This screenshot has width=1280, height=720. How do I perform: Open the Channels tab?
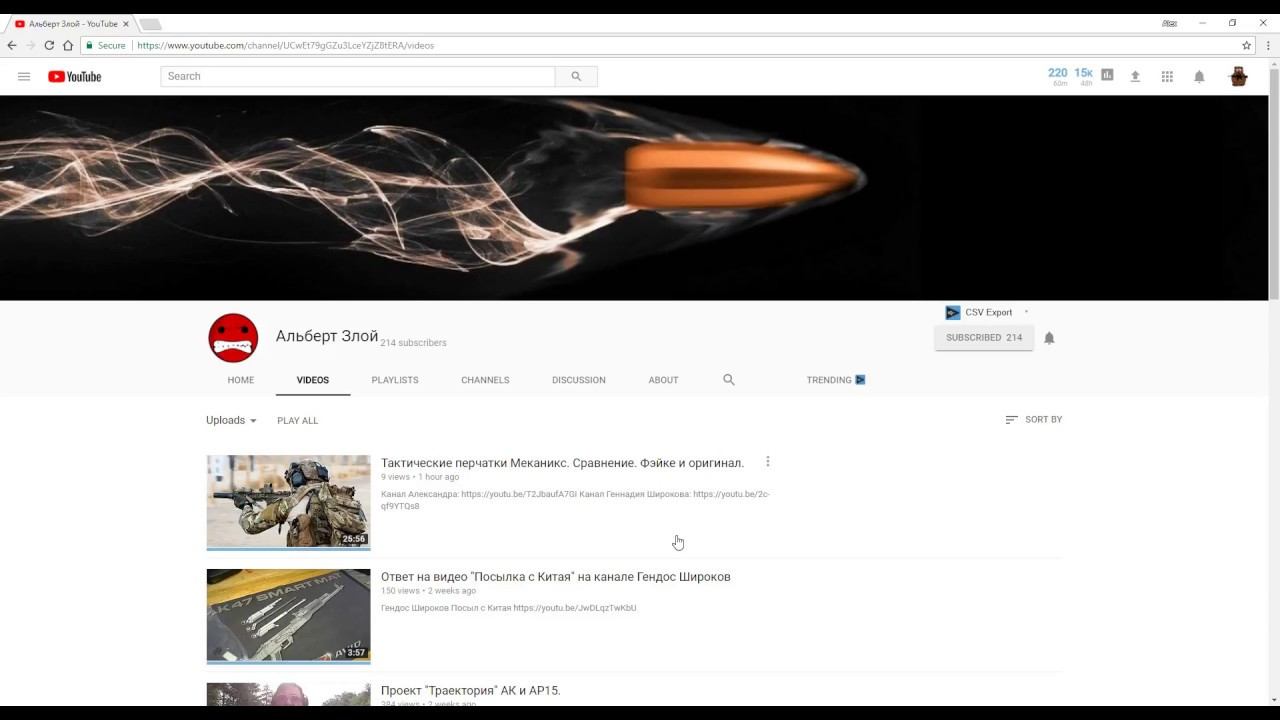pos(485,380)
